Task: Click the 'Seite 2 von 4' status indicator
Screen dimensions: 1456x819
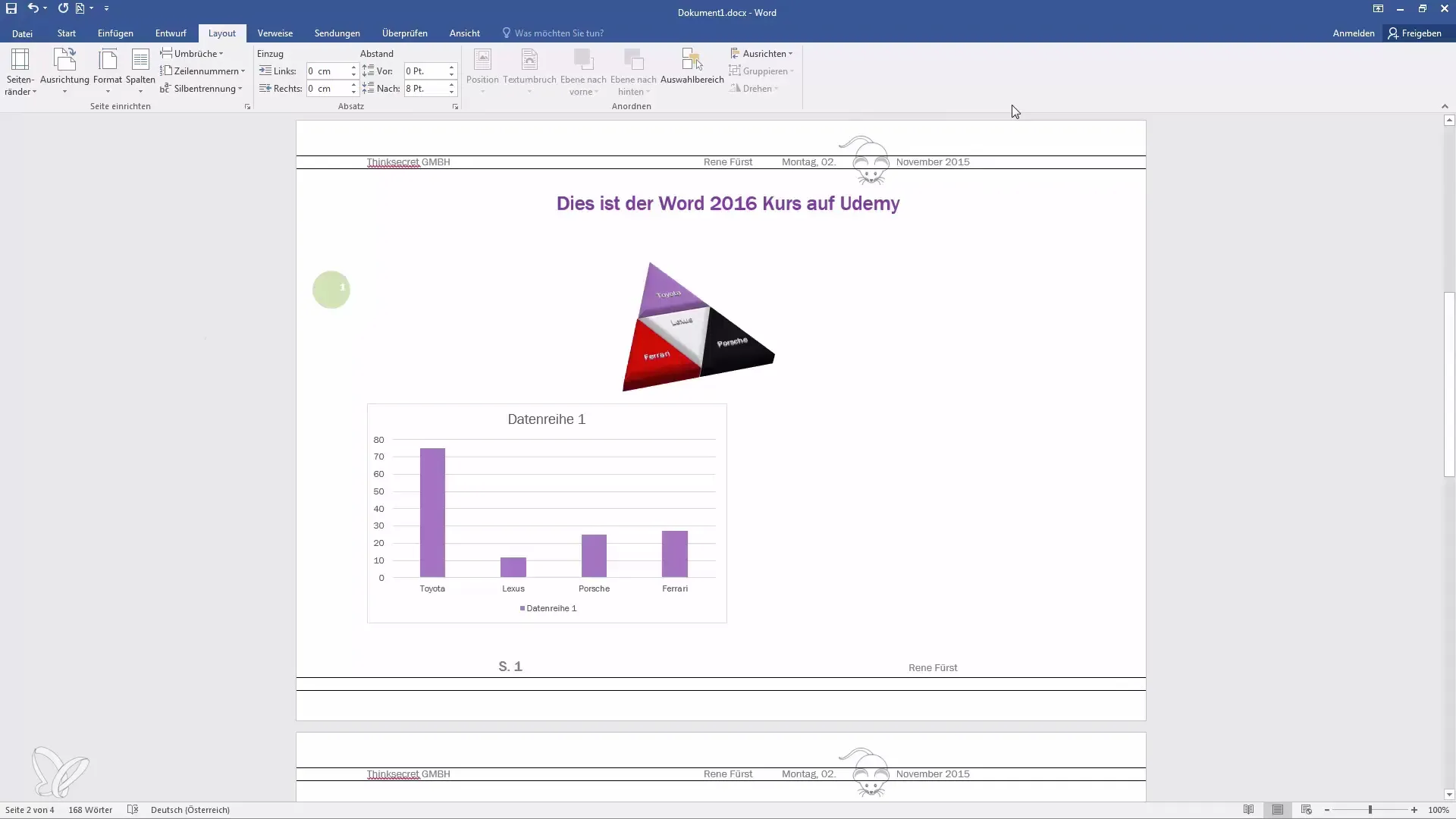Action: 30,810
